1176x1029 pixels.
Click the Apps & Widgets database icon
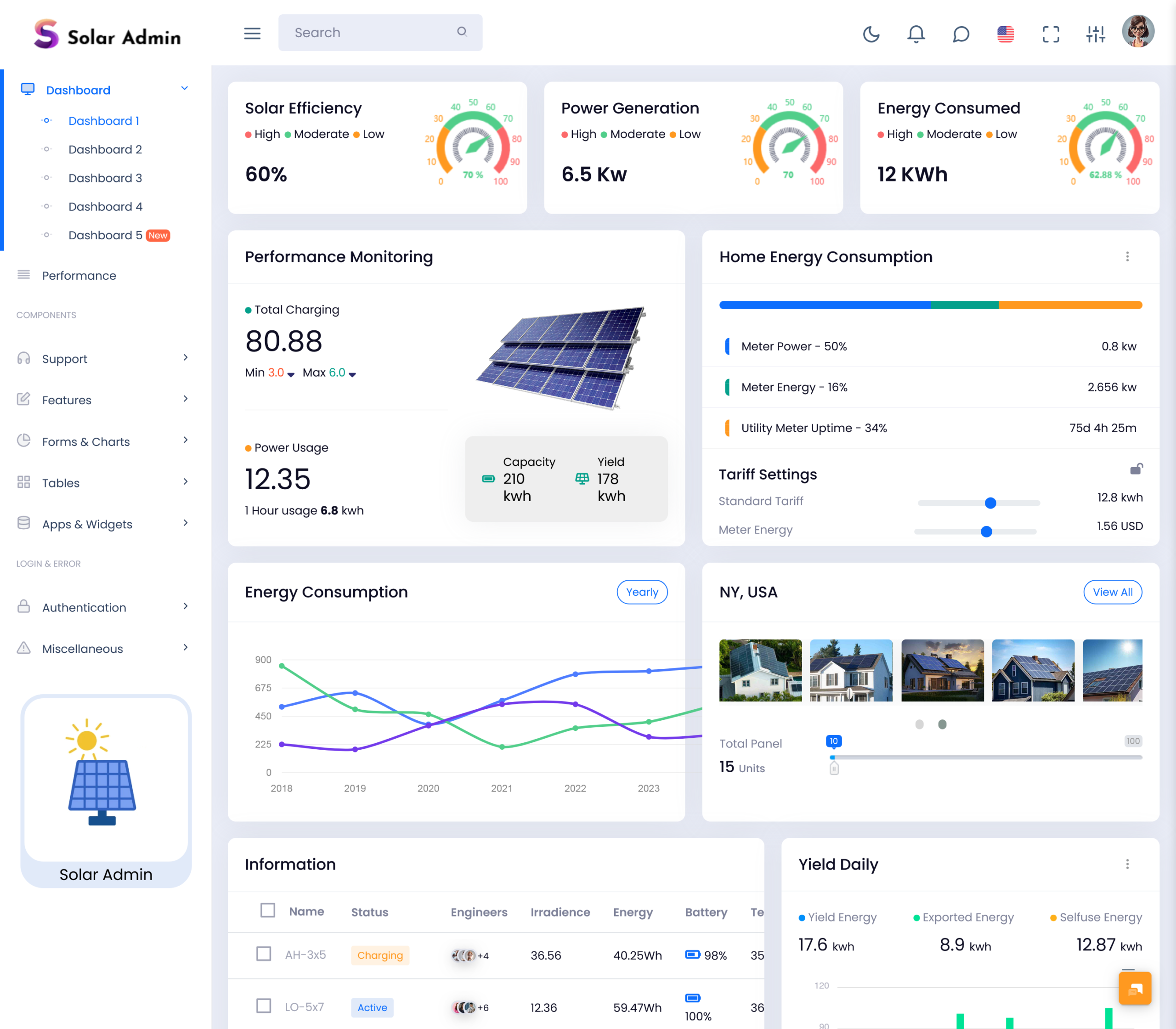[23, 523]
